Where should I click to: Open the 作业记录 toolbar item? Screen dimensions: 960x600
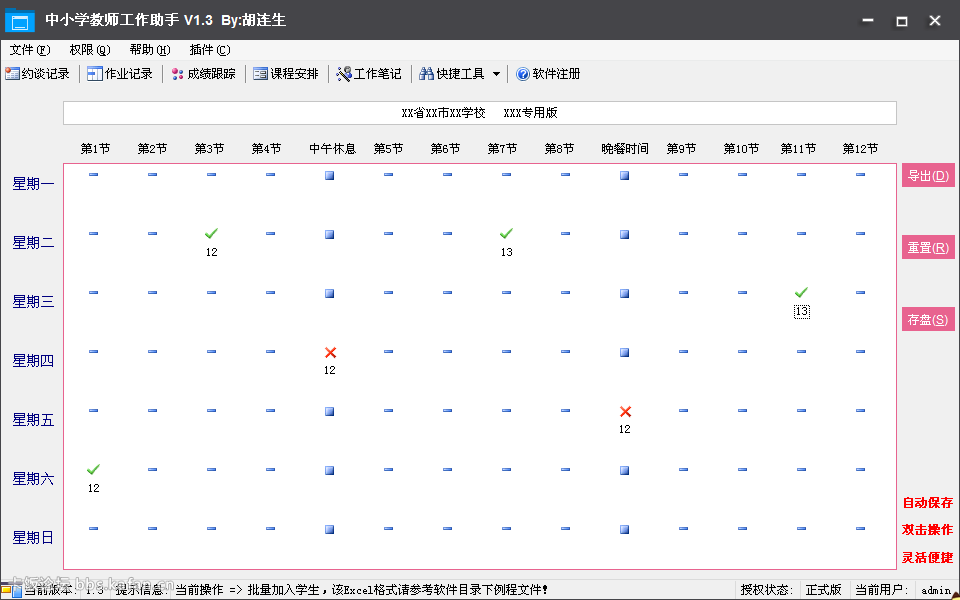(120, 74)
